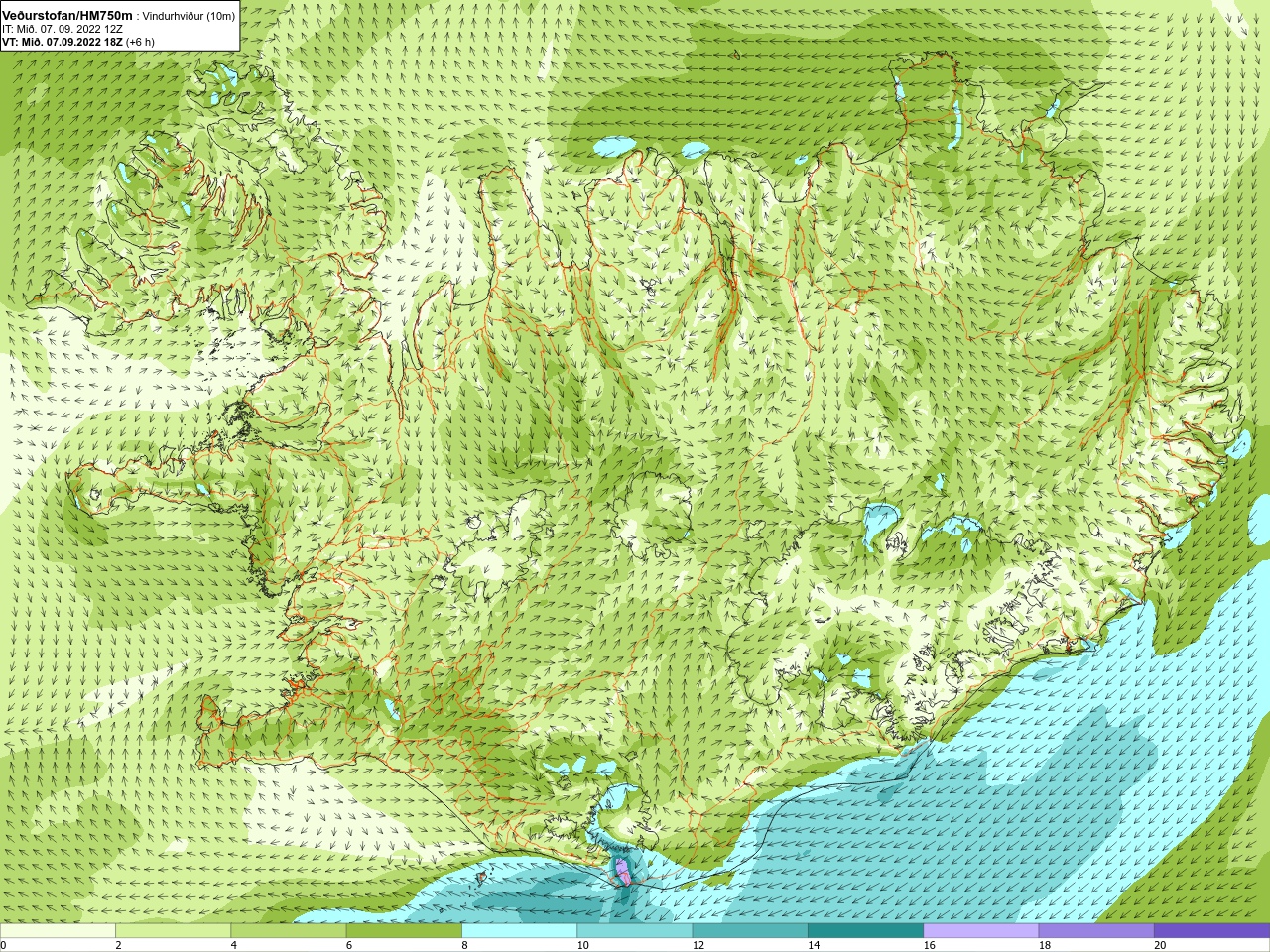The height and width of the screenshot is (952, 1270).
Task: Click the legend value '20'
Action: [1160, 945]
